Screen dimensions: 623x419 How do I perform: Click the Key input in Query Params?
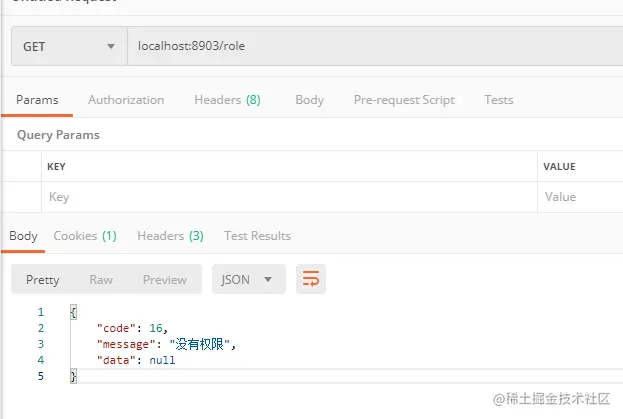(x=289, y=197)
